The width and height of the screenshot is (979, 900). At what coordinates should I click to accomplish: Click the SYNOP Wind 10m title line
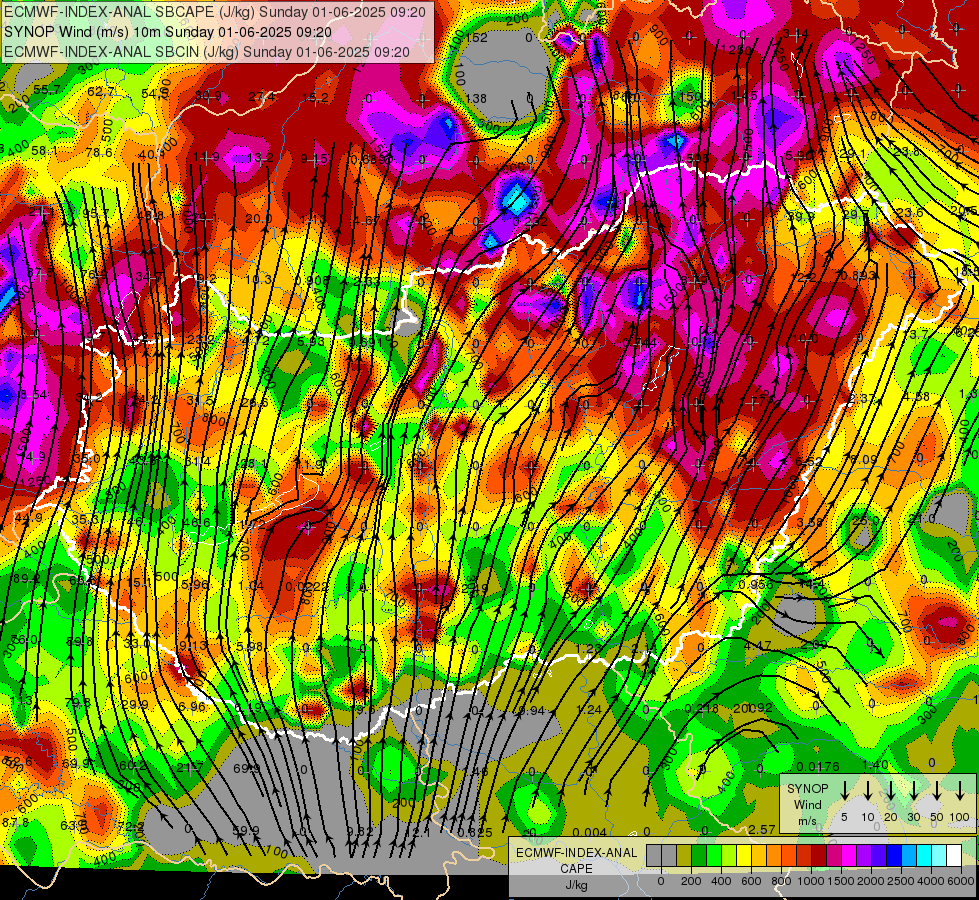tap(168, 32)
